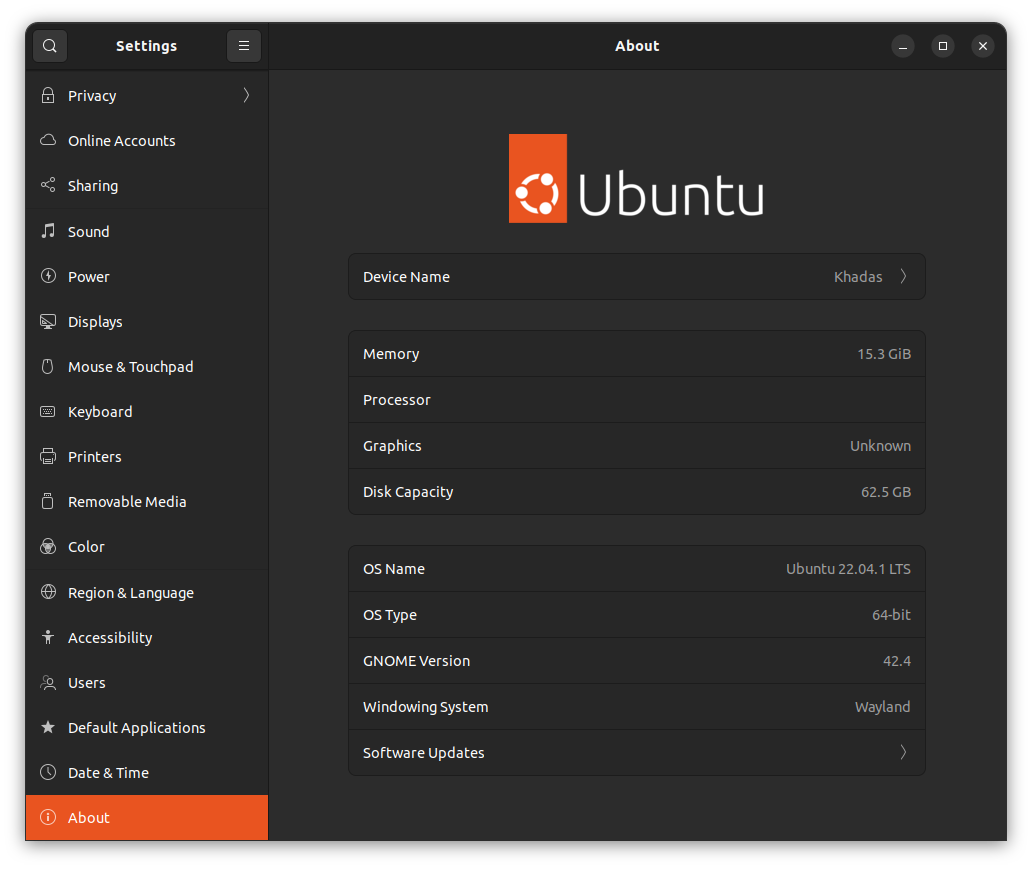Open Default Applications panel
The height and width of the screenshot is (869, 1032).
coord(147,727)
